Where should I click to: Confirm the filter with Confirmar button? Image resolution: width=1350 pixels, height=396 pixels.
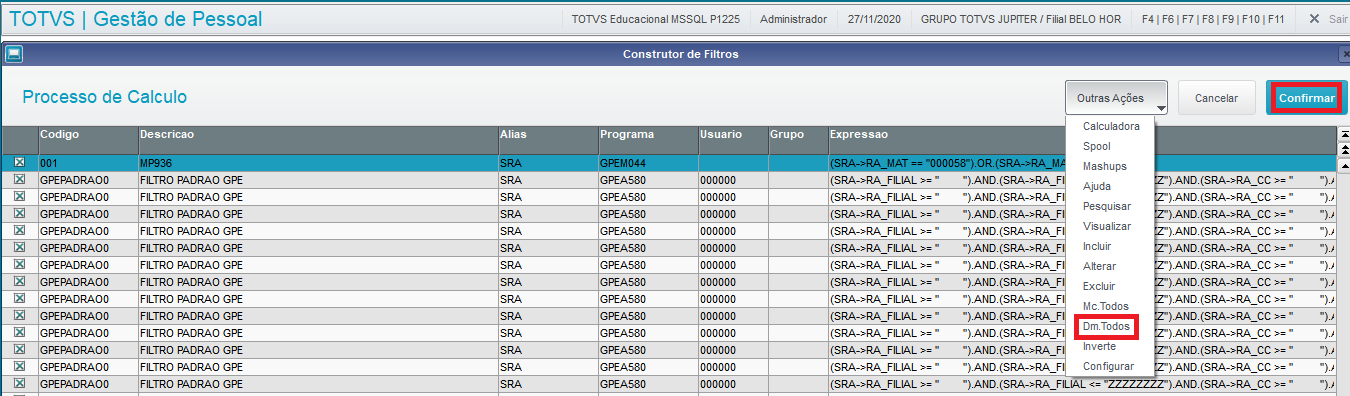pos(1307,98)
